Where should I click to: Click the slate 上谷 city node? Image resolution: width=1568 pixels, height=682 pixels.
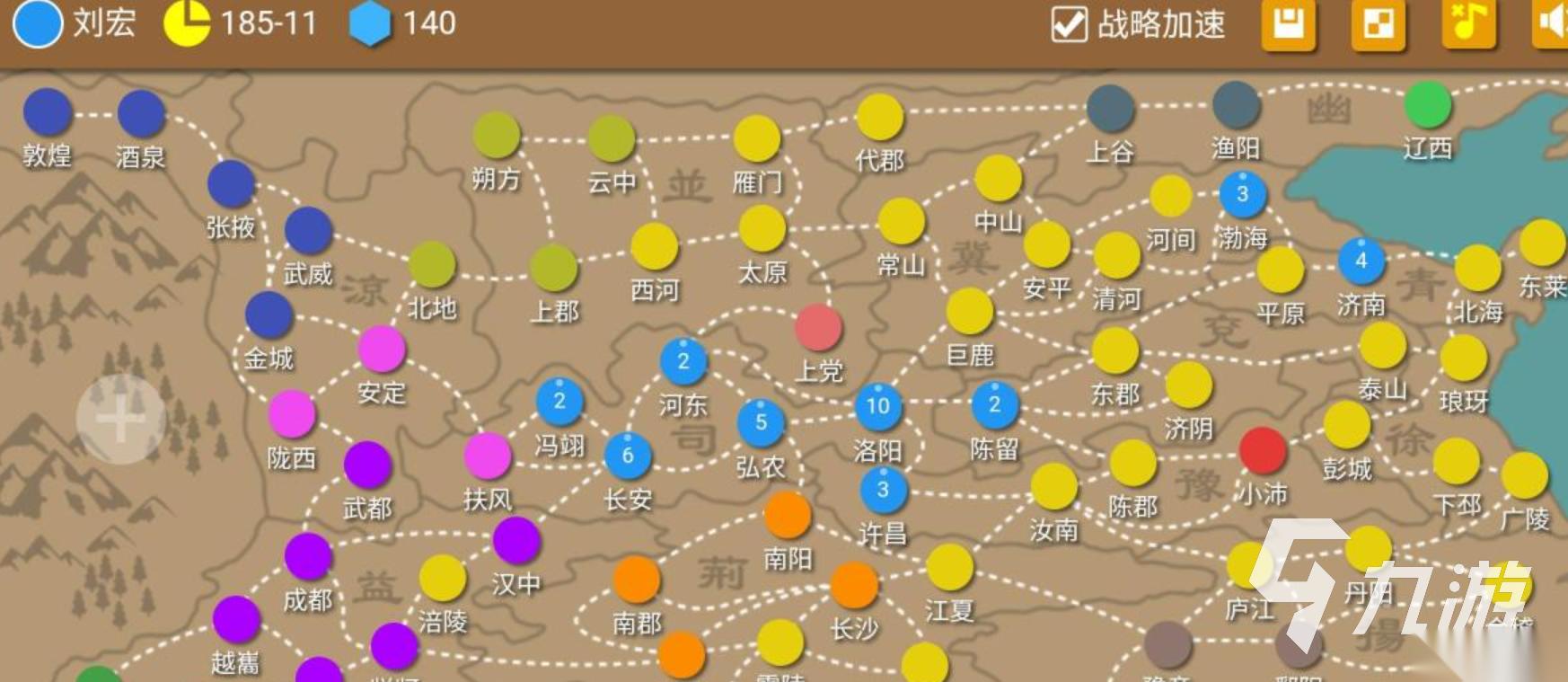tap(1110, 109)
